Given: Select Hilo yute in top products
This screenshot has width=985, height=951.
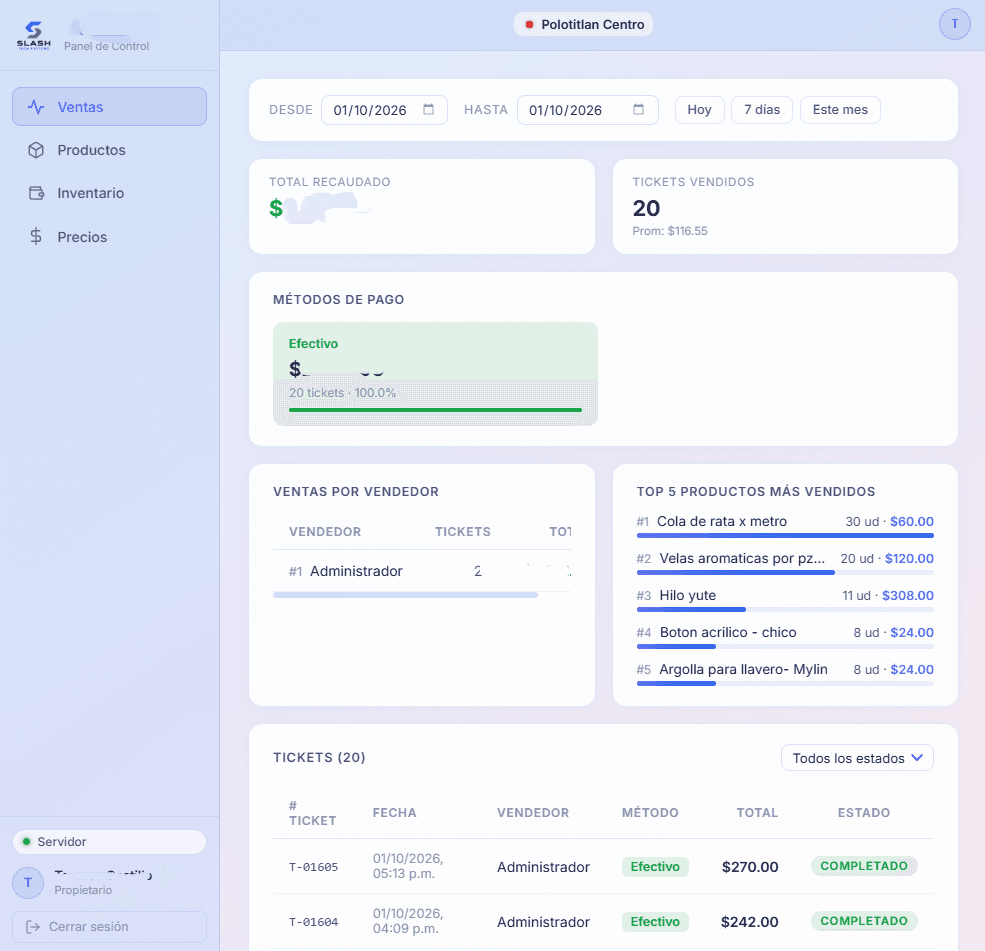Looking at the screenshot, I should click(785, 599).
